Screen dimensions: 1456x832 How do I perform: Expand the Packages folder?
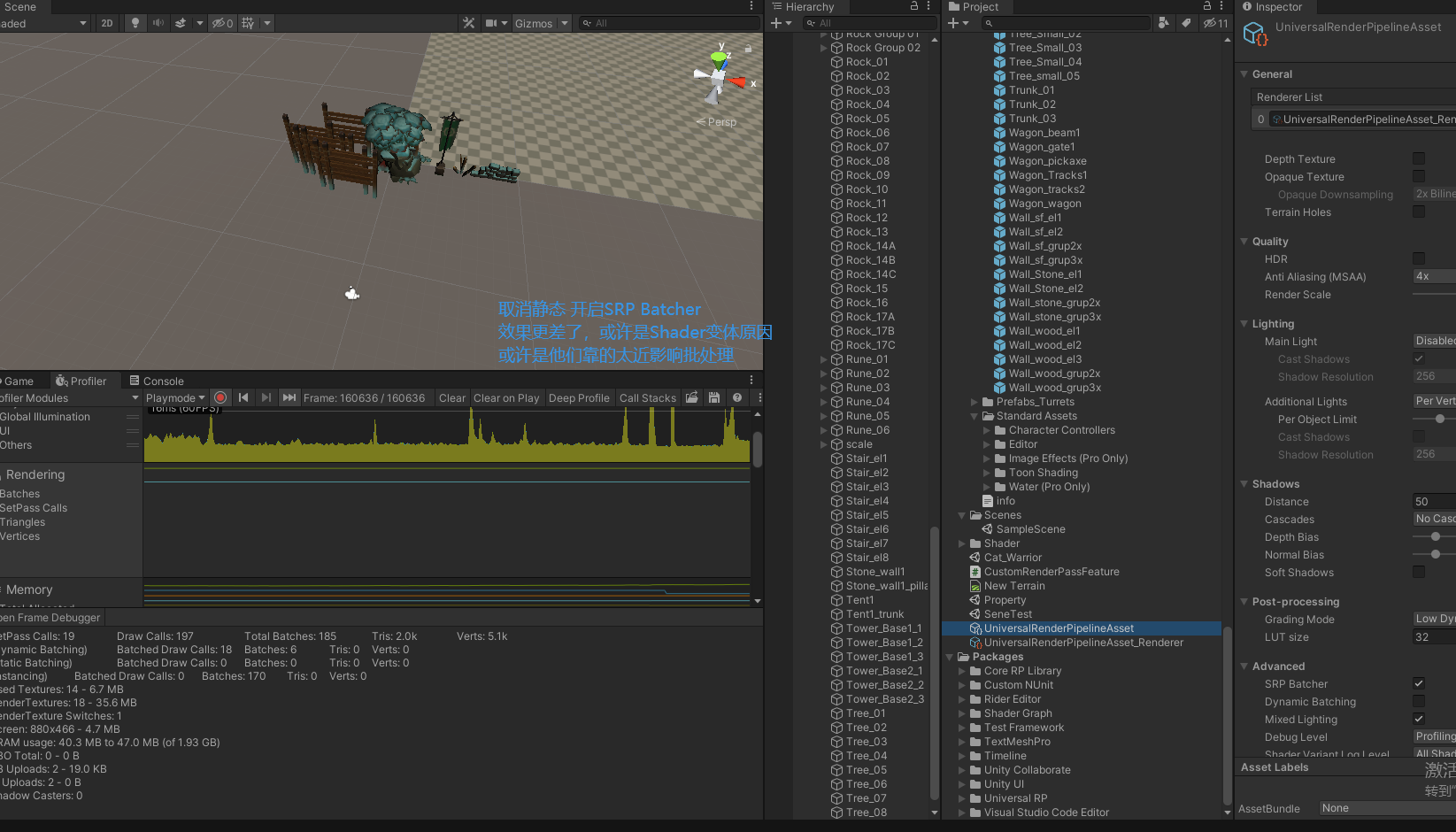[950, 656]
